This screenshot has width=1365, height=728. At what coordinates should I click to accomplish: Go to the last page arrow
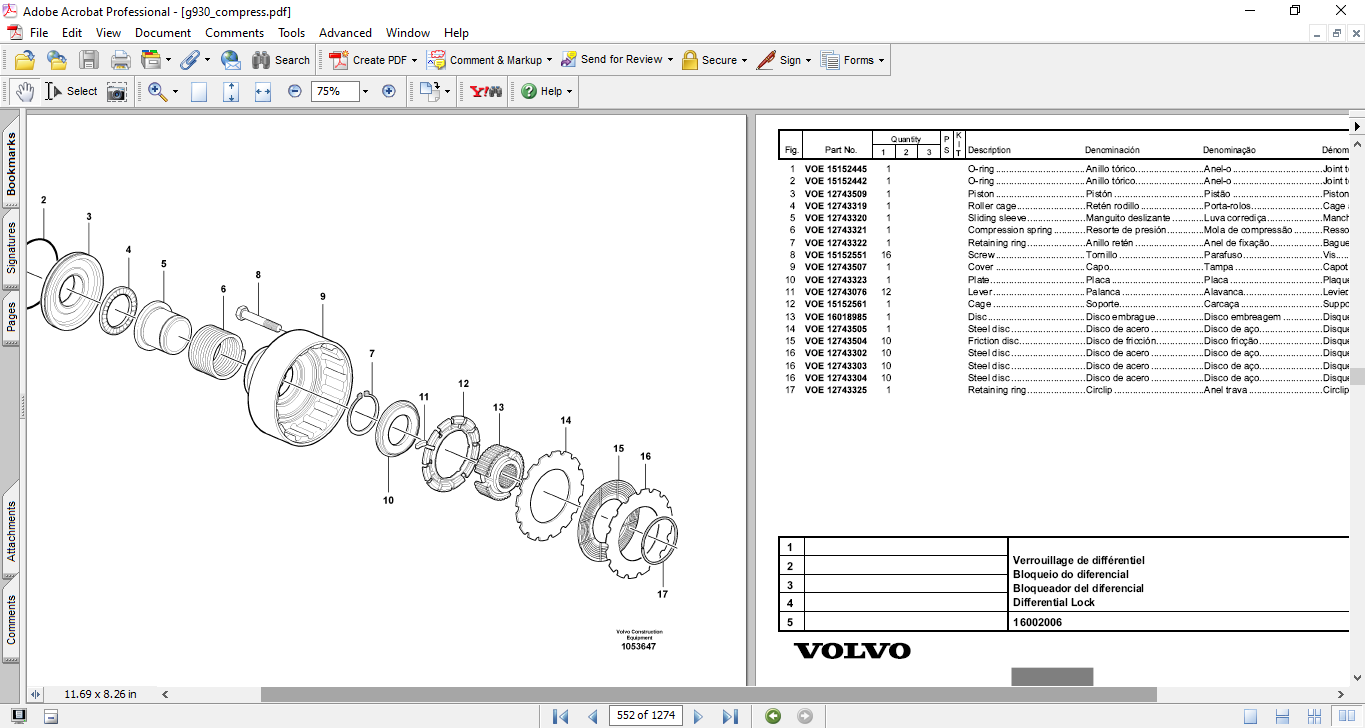coord(730,716)
